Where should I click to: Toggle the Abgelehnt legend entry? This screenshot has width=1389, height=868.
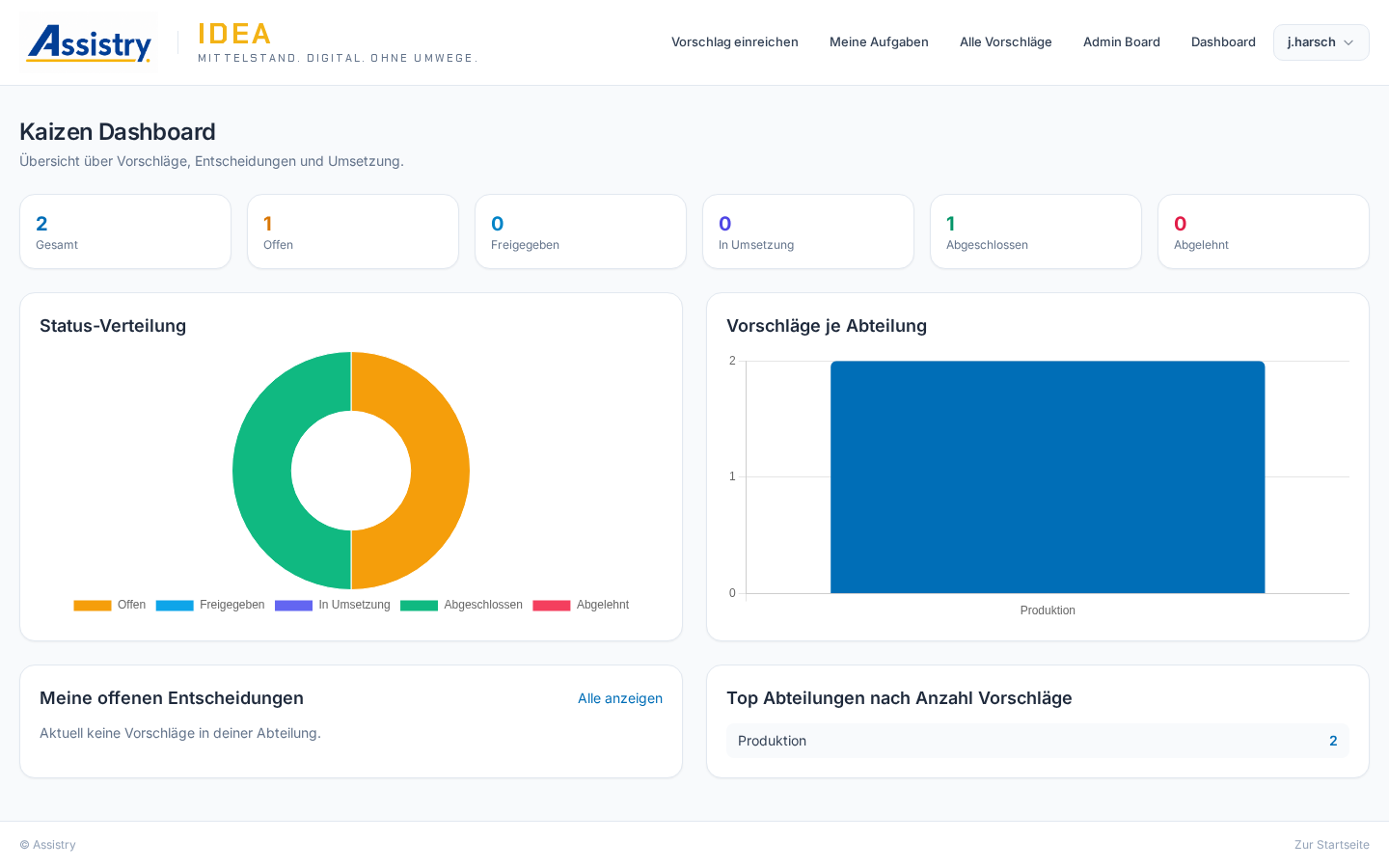pyautogui.click(x=581, y=605)
